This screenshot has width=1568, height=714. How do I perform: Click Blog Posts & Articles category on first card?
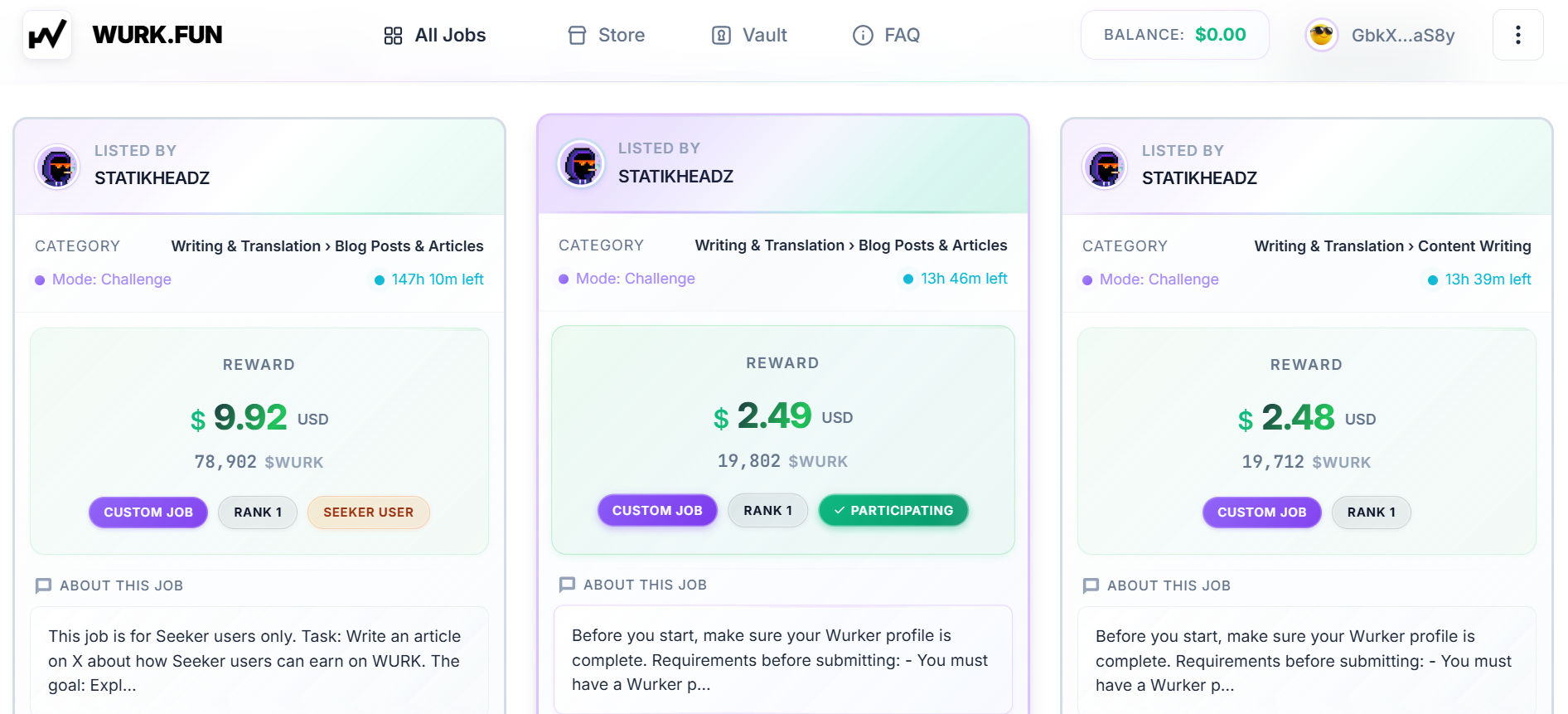coord(409,246)
